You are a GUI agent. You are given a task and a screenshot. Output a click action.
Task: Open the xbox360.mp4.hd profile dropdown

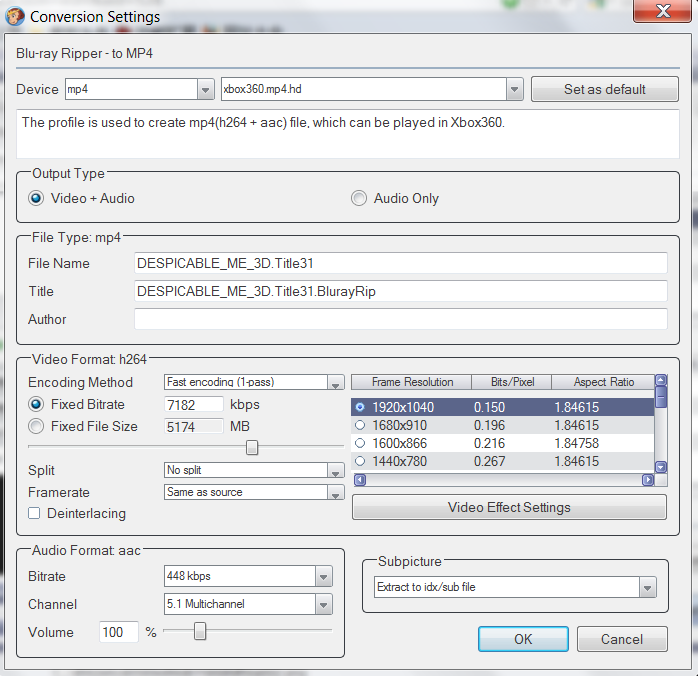pos(514,89)
